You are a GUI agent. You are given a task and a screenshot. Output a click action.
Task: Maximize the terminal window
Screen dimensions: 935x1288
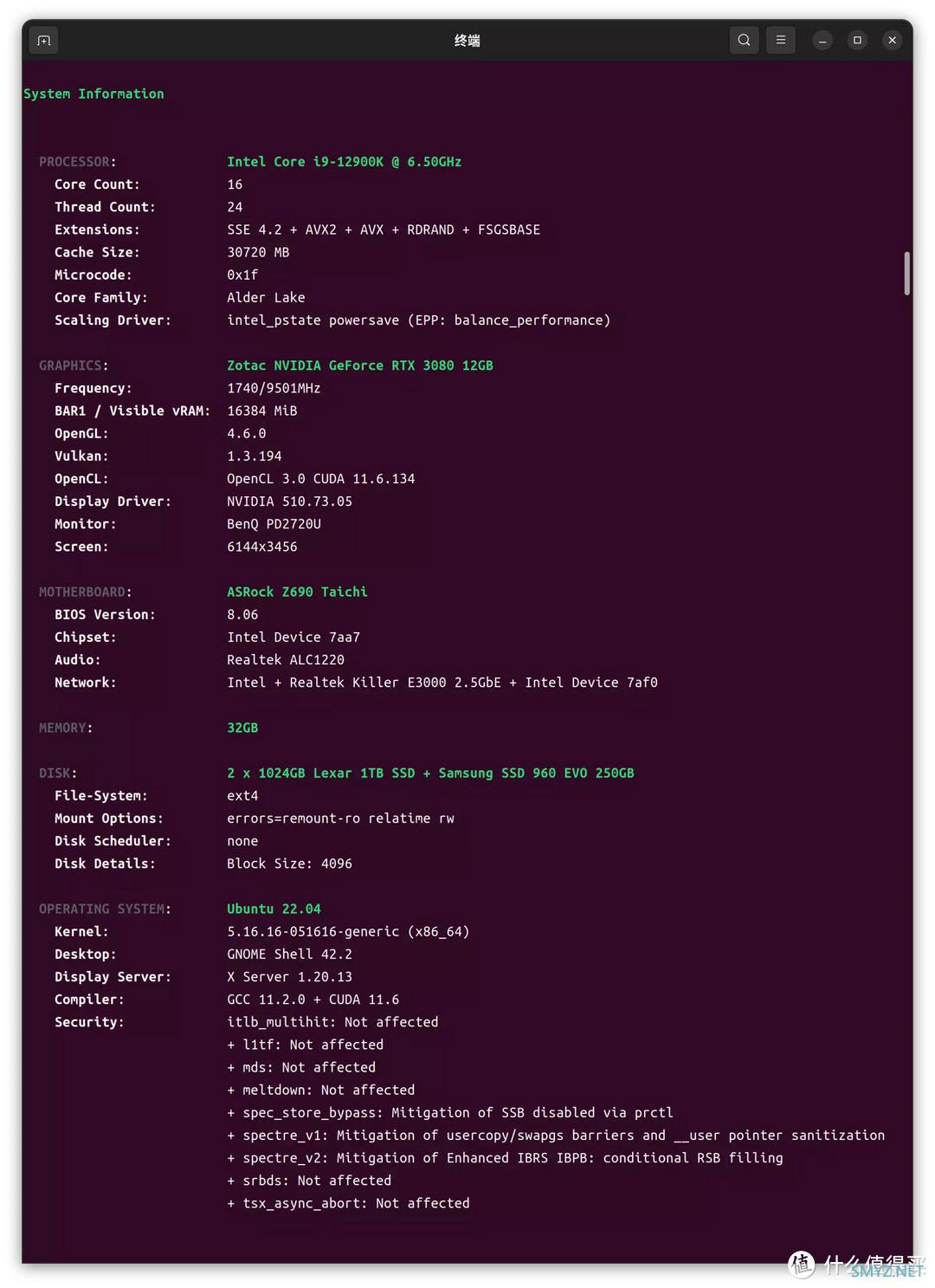[857, 40]
